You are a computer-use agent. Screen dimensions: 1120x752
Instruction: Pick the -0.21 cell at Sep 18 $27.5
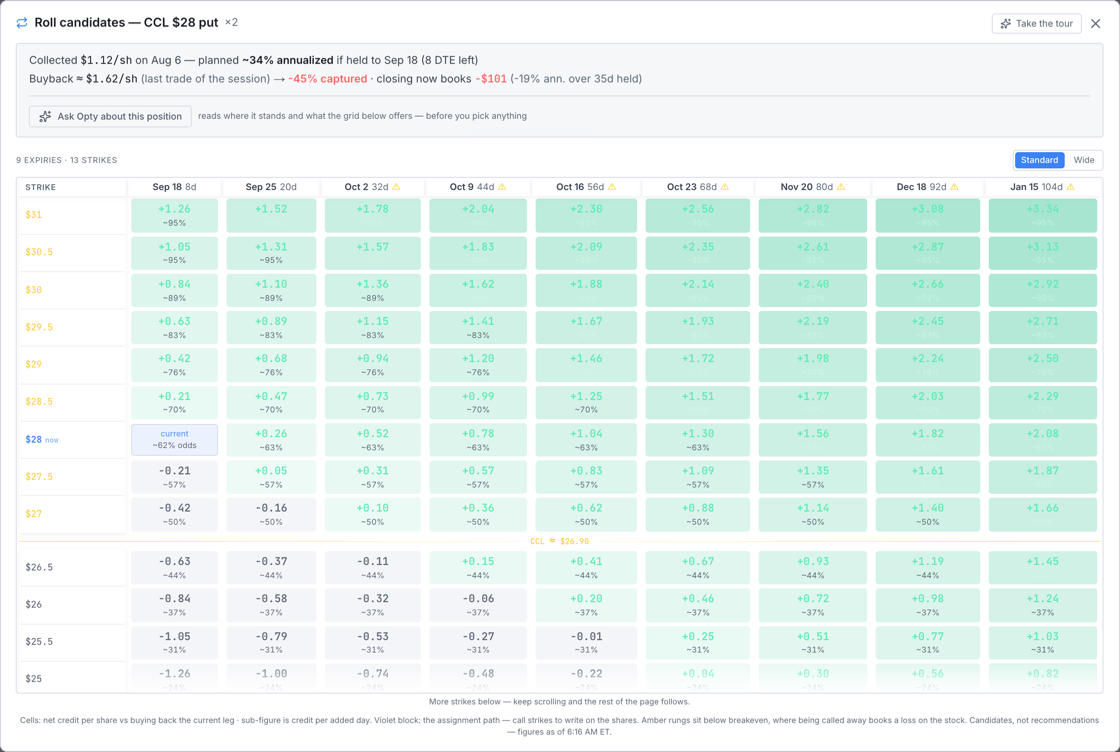(x=174, y=477)
